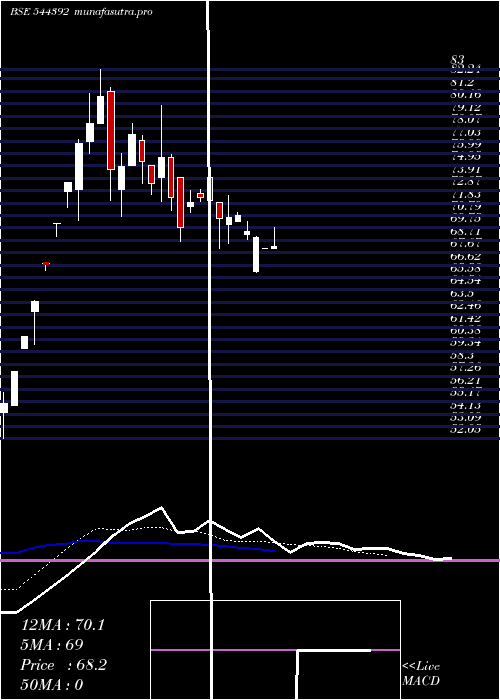Click the 79.12 price axis label

click(466, 108)
